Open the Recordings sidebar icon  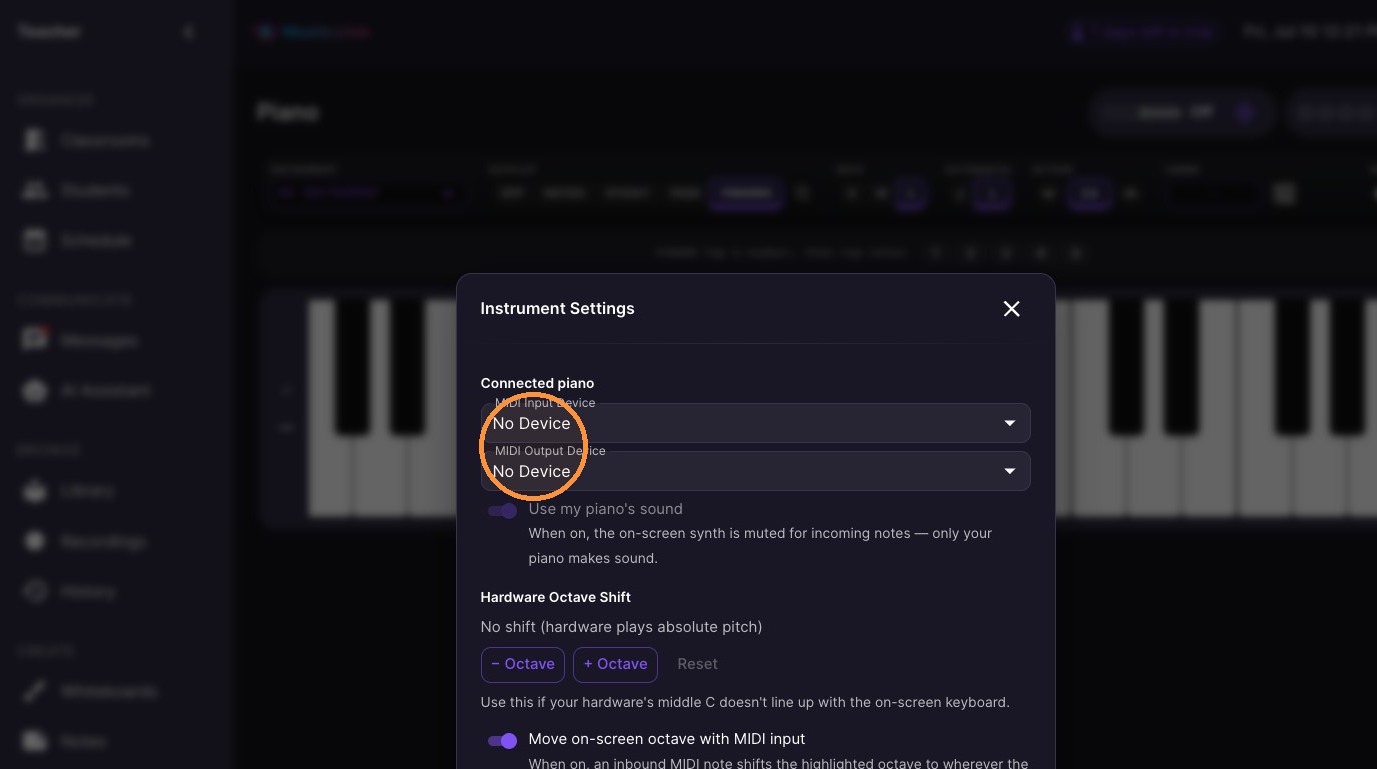[35, 541]
